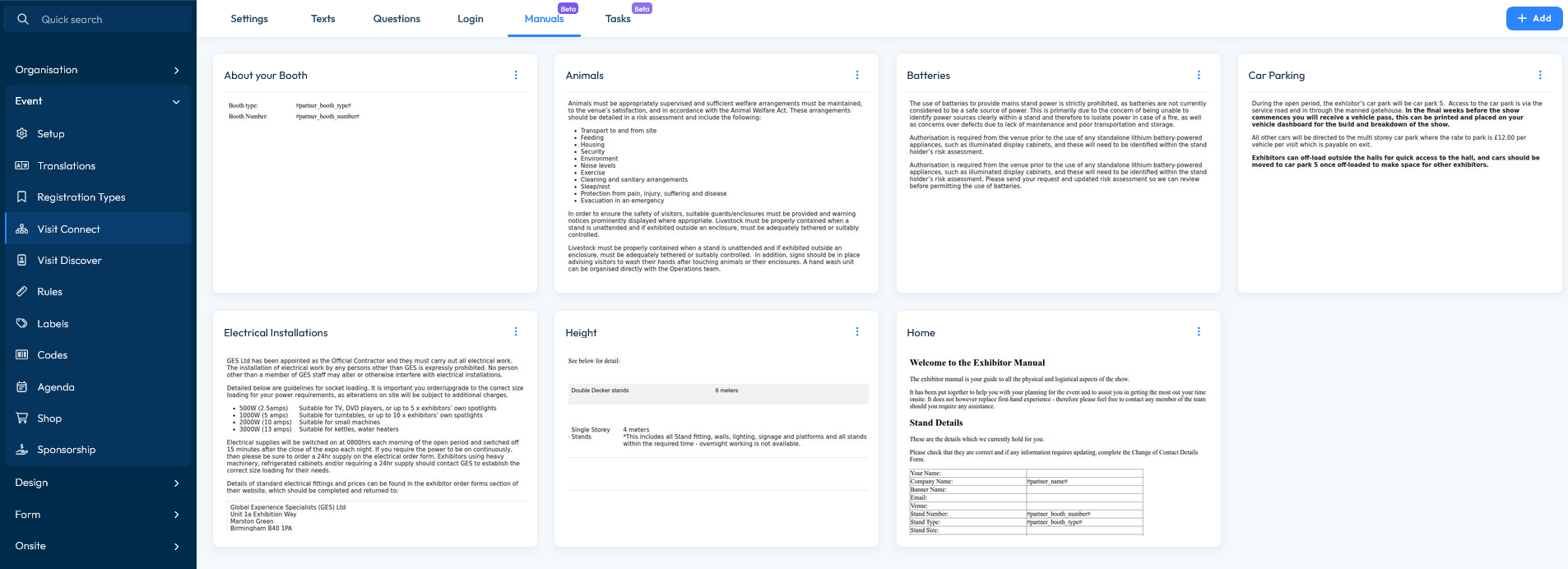The image size is (1568, 569).
Task: Open the Home manual preview
Action: pos(1058,444)
